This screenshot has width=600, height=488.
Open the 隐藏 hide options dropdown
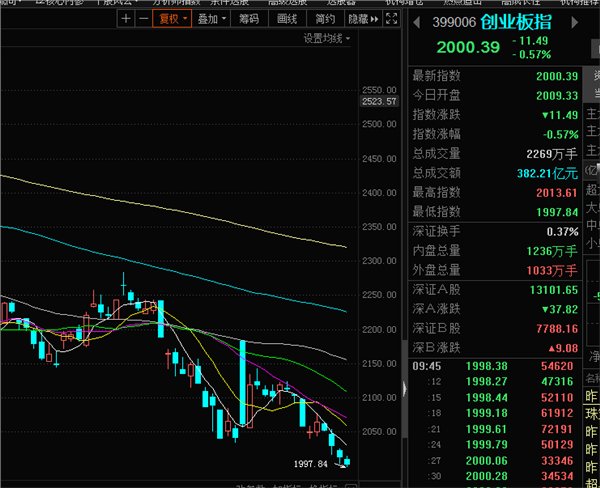(361, 18)
